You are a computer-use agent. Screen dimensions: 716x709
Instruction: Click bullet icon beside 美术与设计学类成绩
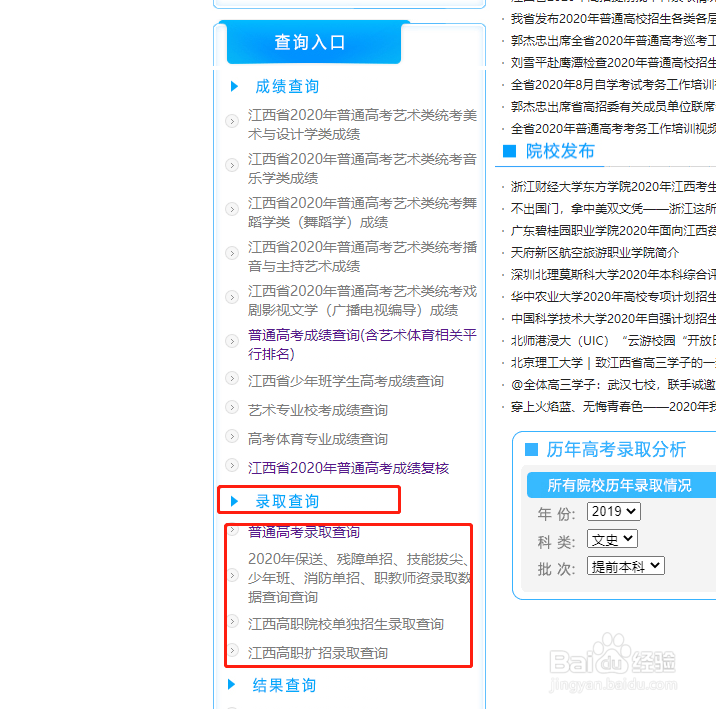point(232,121)
